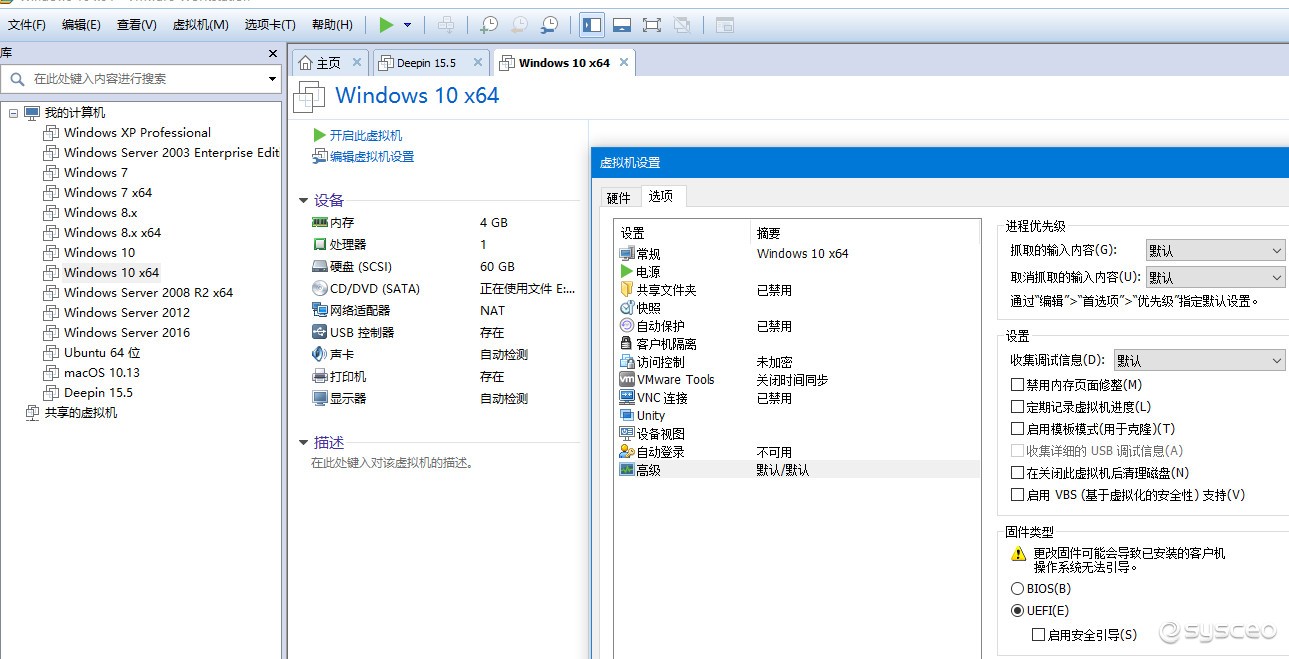
Task: Switch to 硬件 tab in settings dialog
Action: [x=619, y=198]
